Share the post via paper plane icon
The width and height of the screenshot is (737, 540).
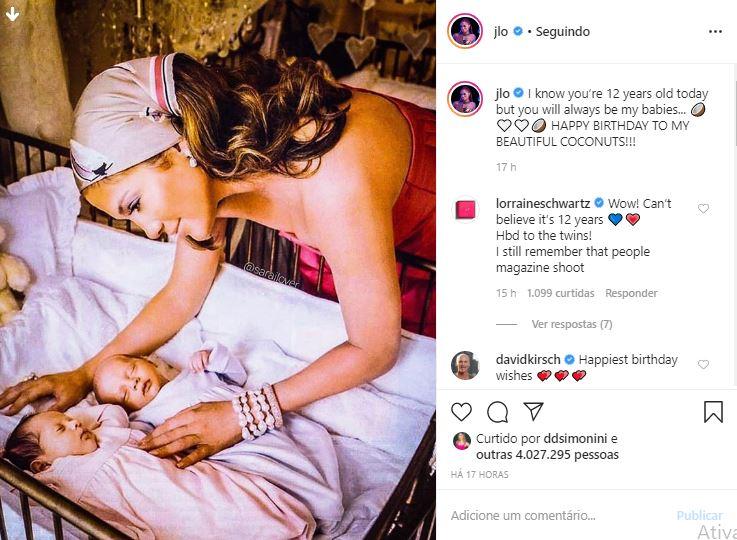(533, 411)
